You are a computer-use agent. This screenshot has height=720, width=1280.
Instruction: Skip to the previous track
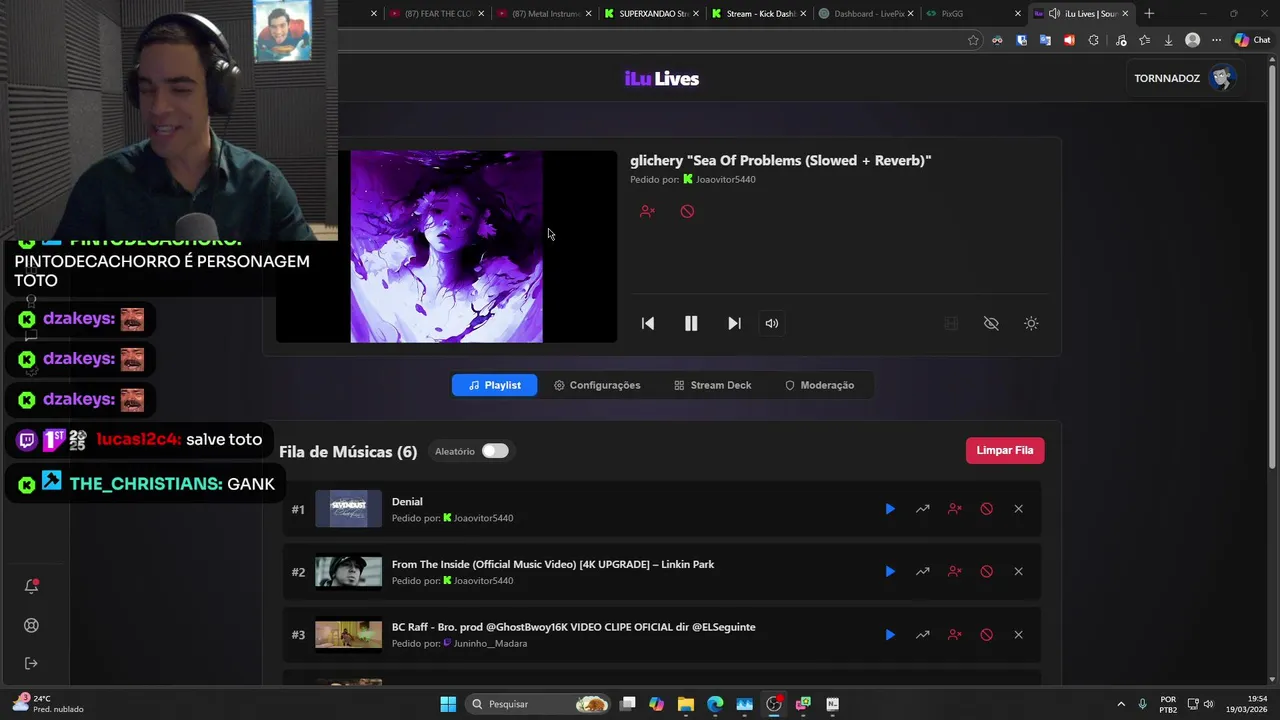pyautogui.click(x=648, y=323)
